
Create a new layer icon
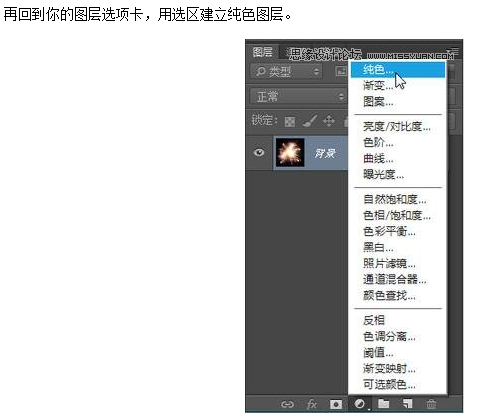[407, 404]
